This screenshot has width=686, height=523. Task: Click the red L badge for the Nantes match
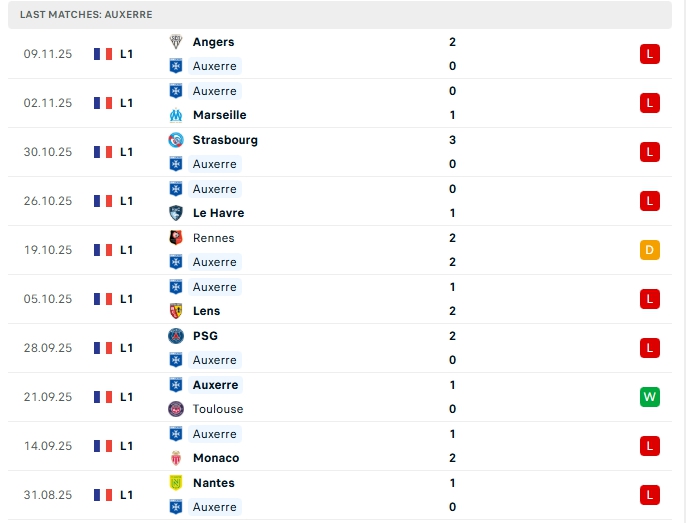click(650, 495)
